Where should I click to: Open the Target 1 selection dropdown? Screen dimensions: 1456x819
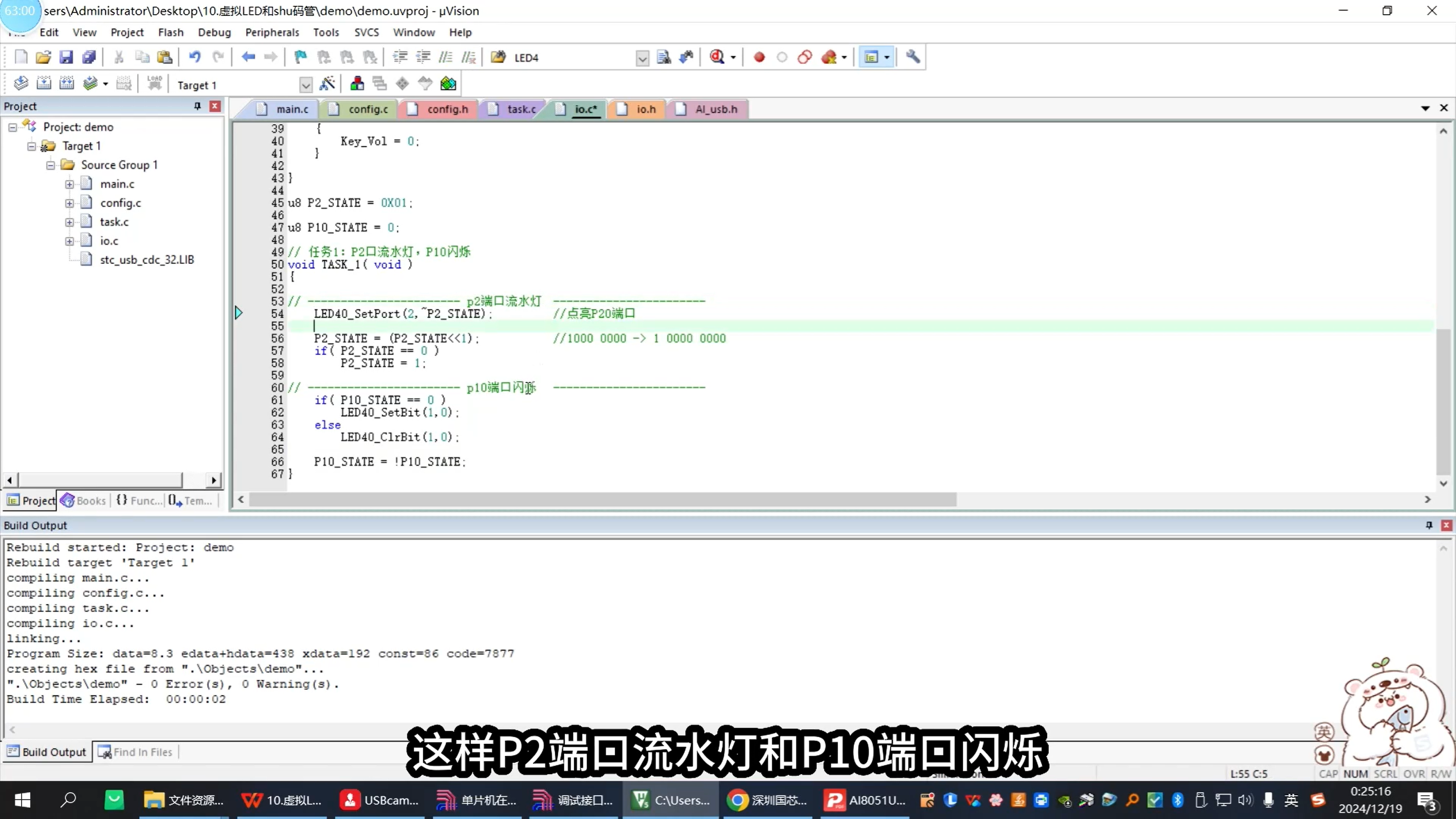[305, 84]
